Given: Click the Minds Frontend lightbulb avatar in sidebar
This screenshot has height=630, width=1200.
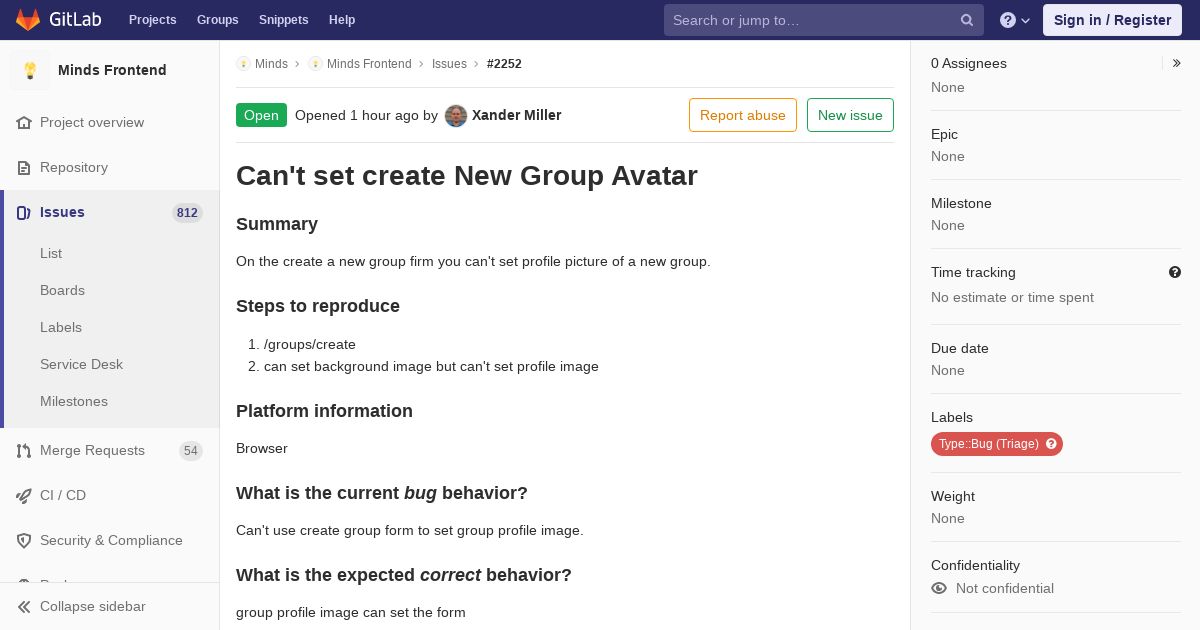Looking at the screenshot, I should [30, 70].
